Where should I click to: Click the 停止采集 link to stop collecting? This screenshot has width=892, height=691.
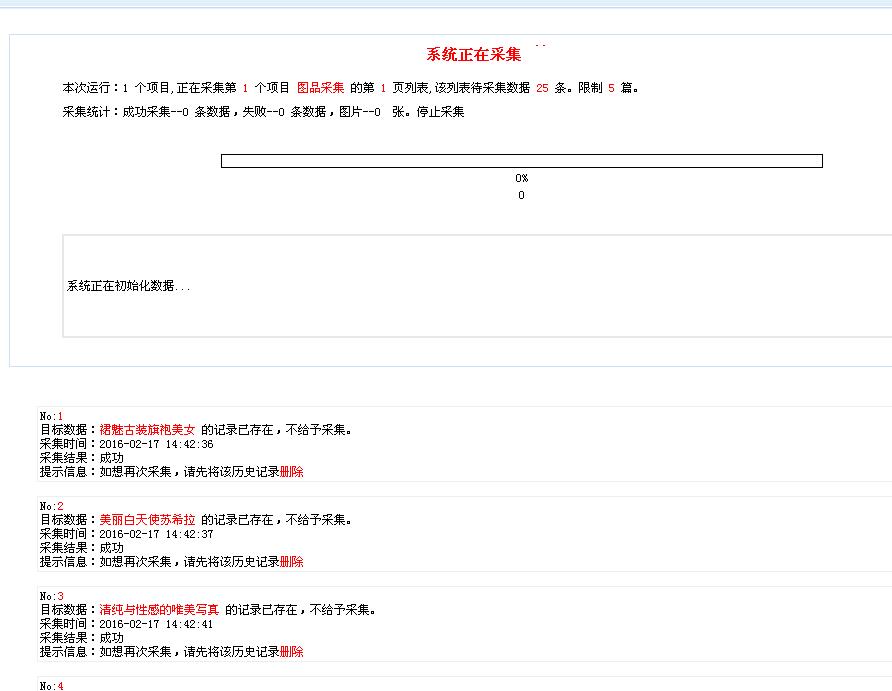click(x=440, y=112)
